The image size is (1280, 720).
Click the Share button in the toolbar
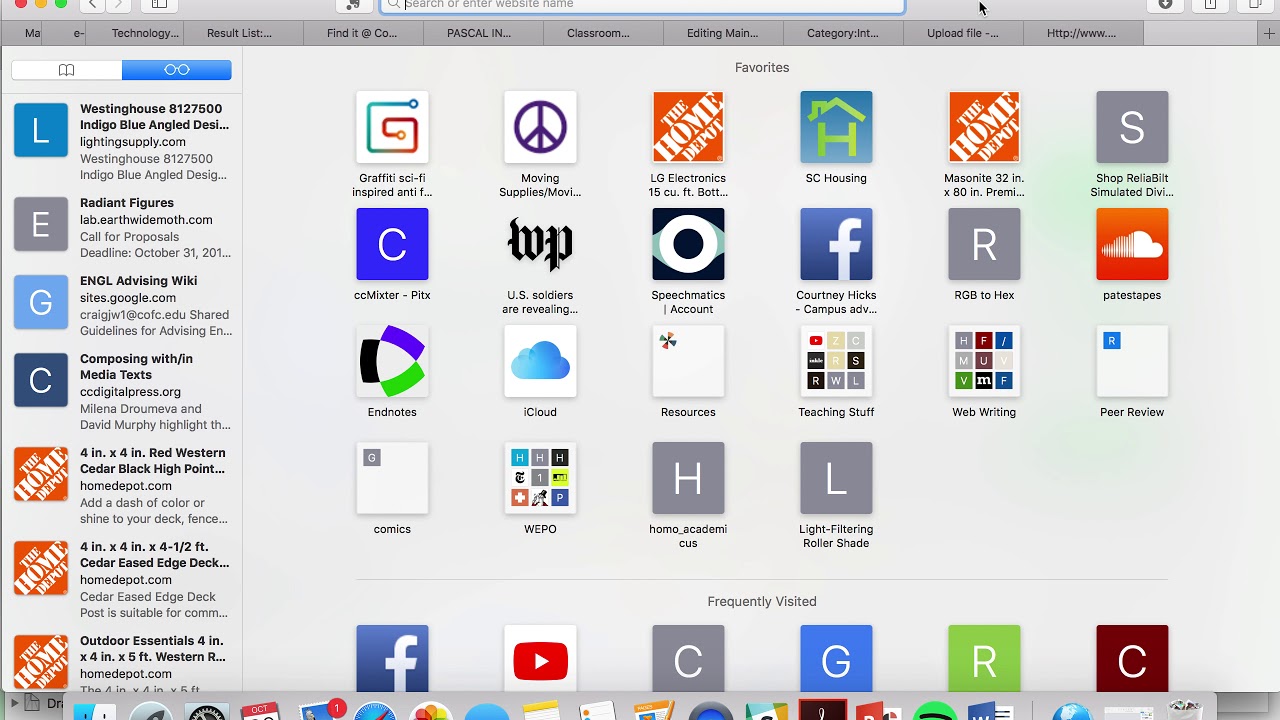1211,4
